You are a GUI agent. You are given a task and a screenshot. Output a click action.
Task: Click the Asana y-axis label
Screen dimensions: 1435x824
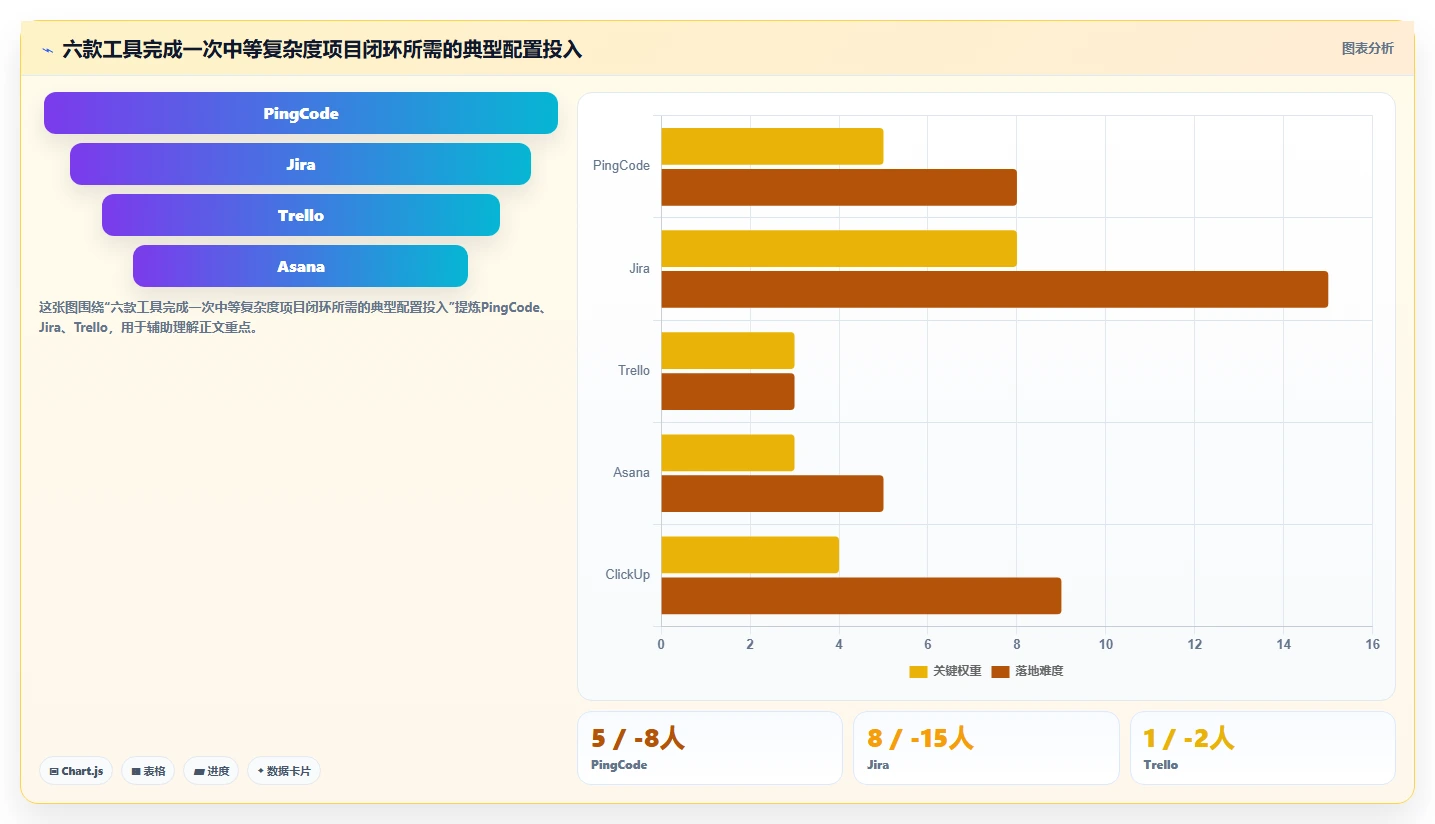(x=632, y=472)
